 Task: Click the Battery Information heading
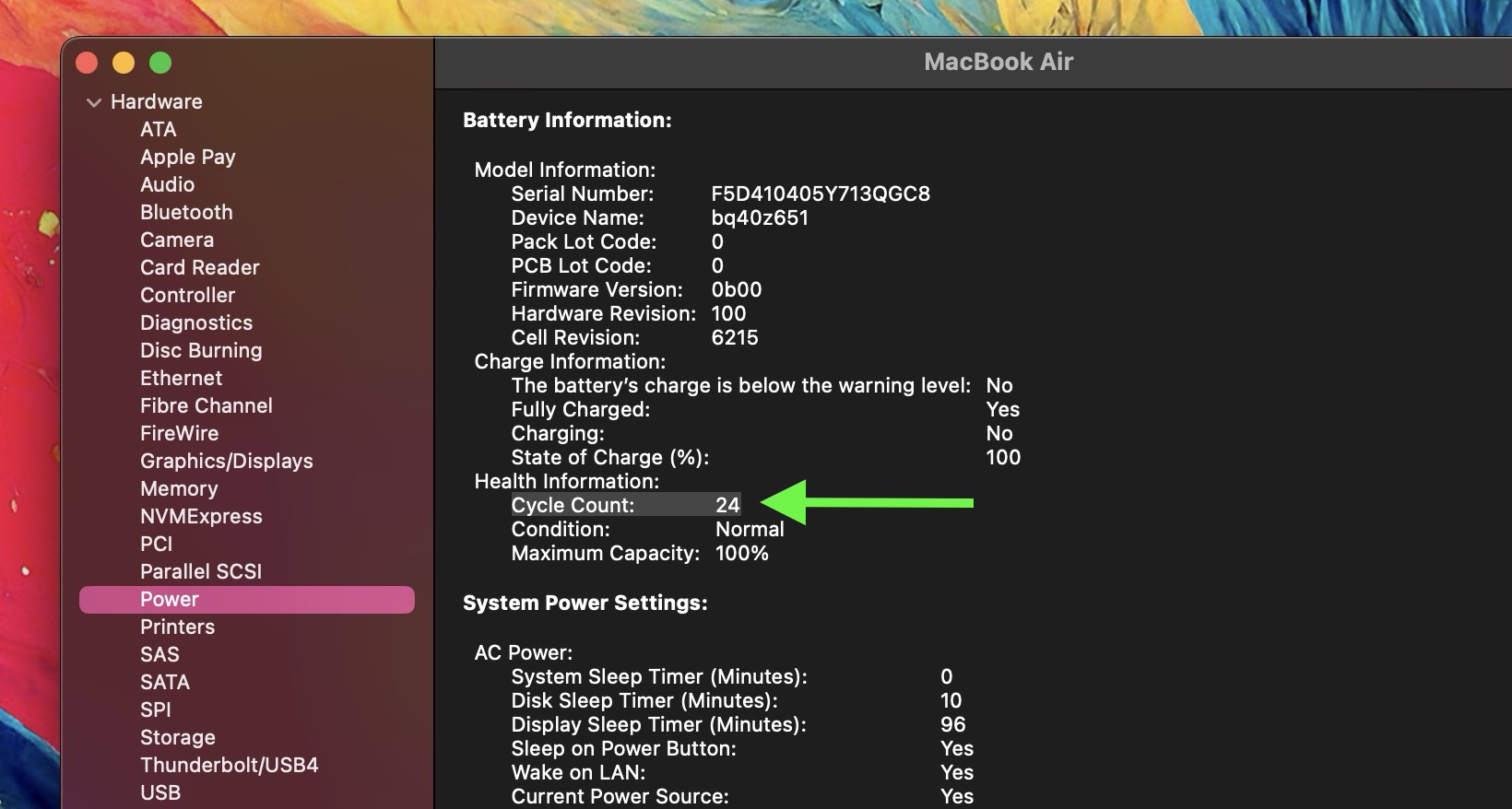tap(567, 120)
